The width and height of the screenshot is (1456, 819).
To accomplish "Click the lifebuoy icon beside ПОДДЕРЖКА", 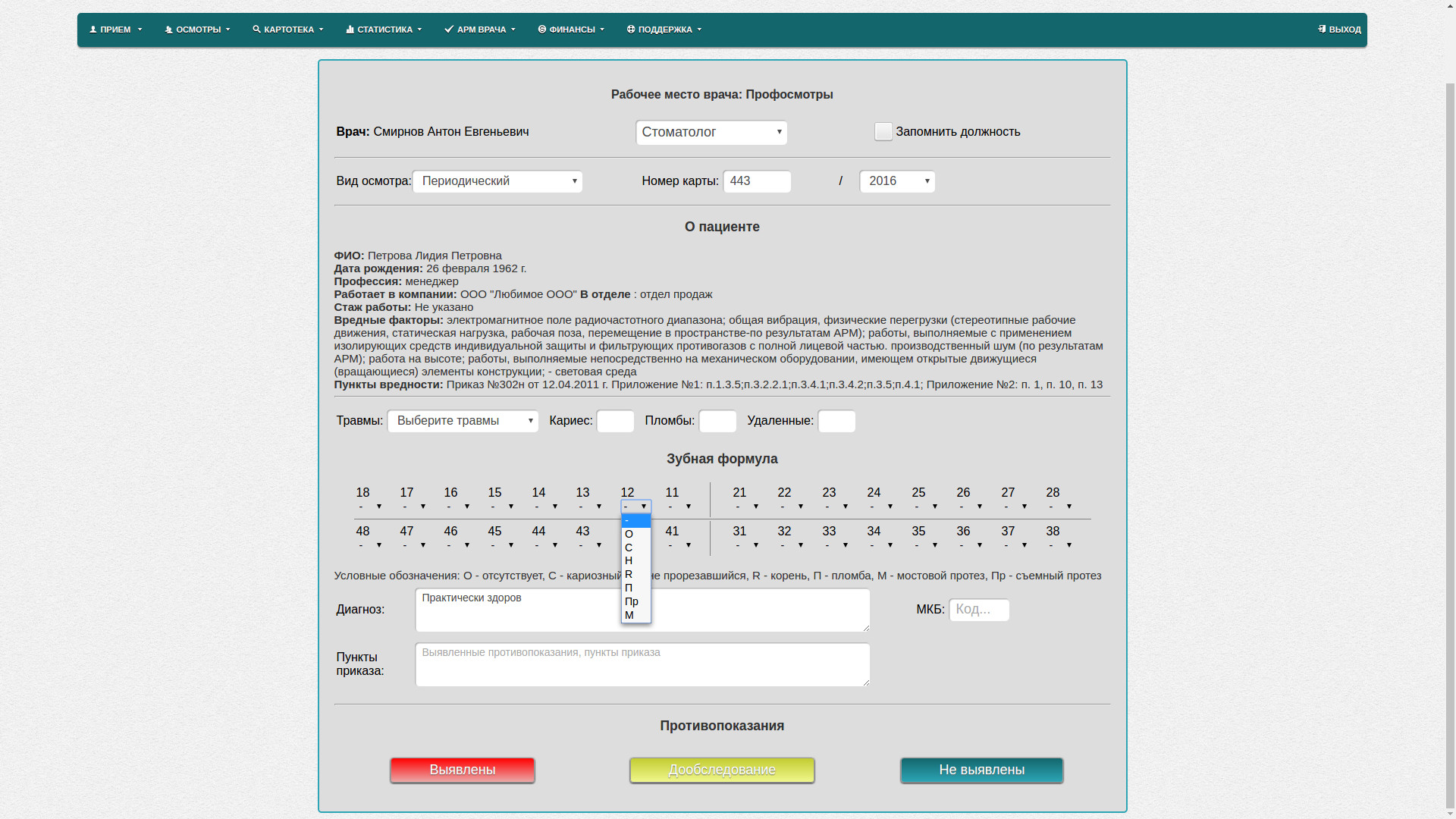I will [x=631, y=30].
